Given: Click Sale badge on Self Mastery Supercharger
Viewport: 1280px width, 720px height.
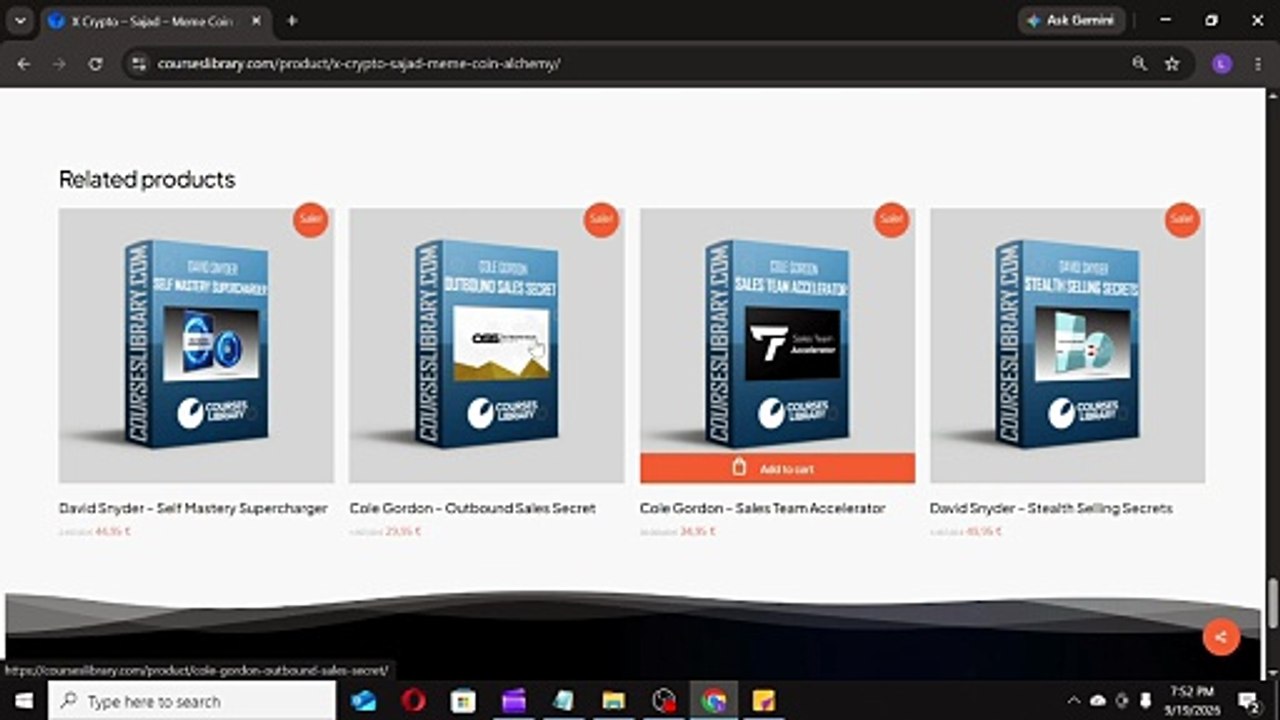Looking at the screenshot, I should 310,219.
